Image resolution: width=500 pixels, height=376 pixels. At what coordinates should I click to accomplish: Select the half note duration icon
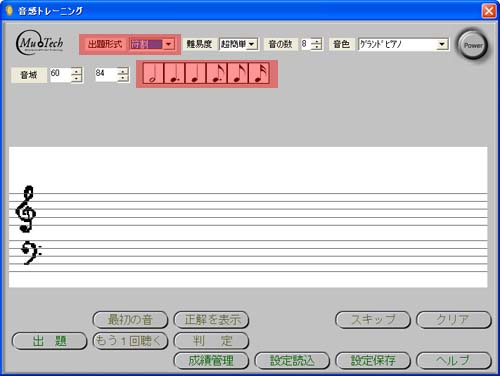(153, 73)
